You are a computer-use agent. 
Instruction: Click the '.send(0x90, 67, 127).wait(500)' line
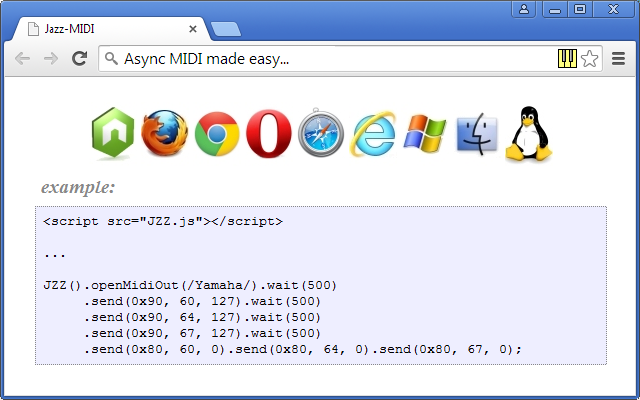pos(202,333)
